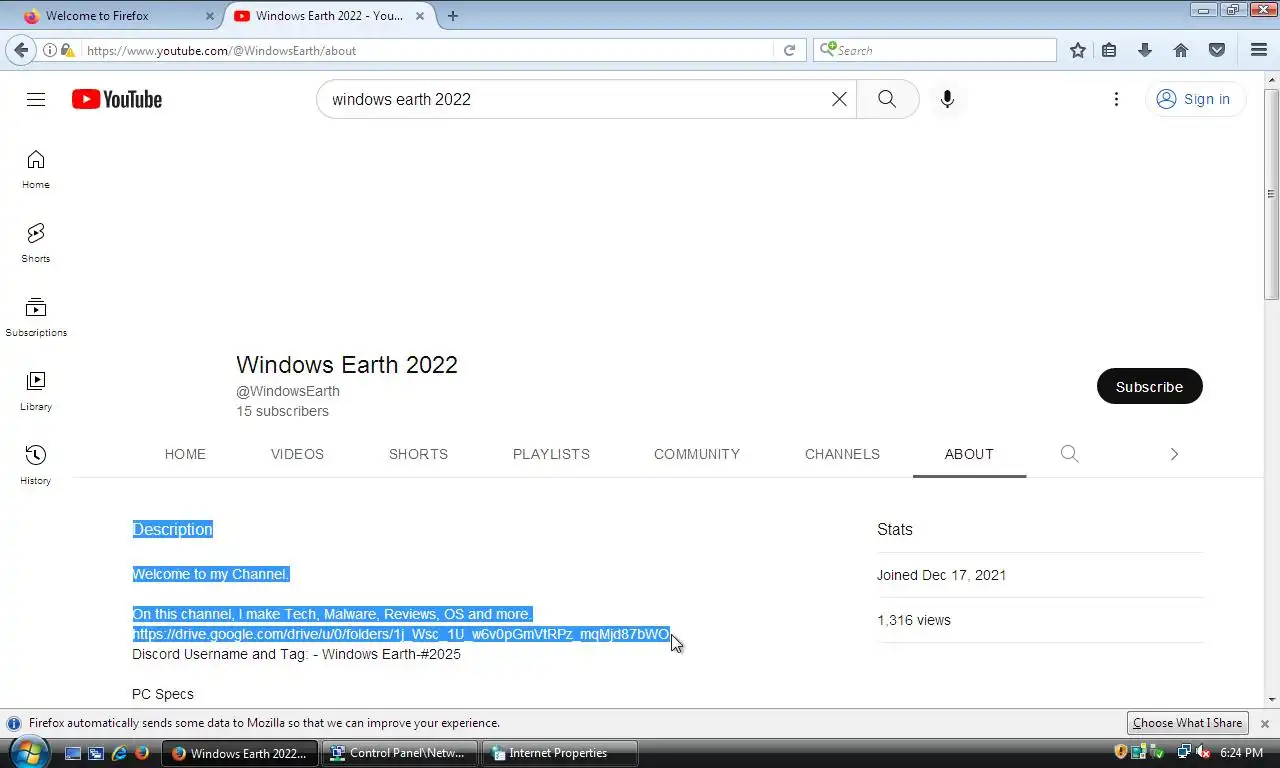This screenshot has height=768, width=1280.
Task: Dismiss the Firefox data notification bar
Action: pyautogui.click(x=1265, y=723)
